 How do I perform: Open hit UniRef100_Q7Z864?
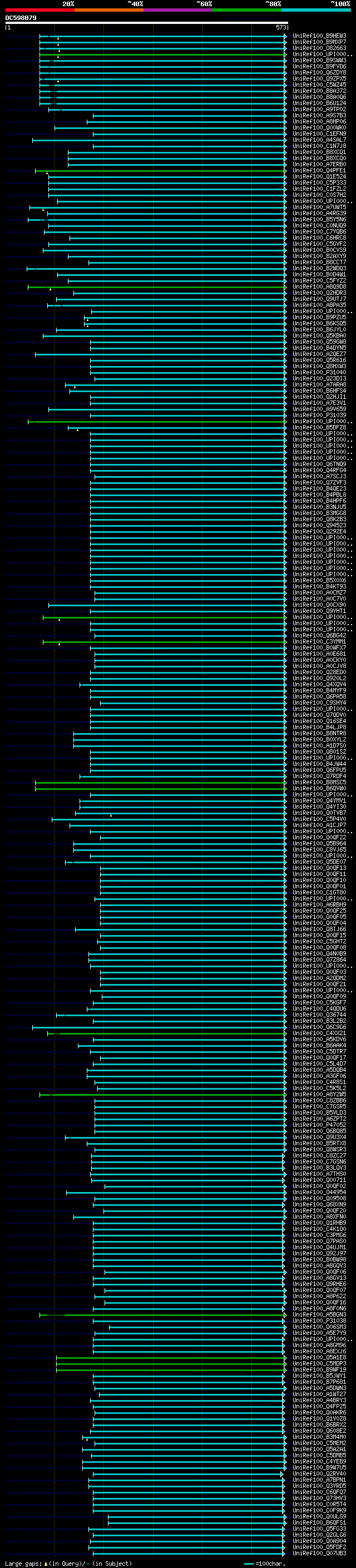tap(319, 959)
